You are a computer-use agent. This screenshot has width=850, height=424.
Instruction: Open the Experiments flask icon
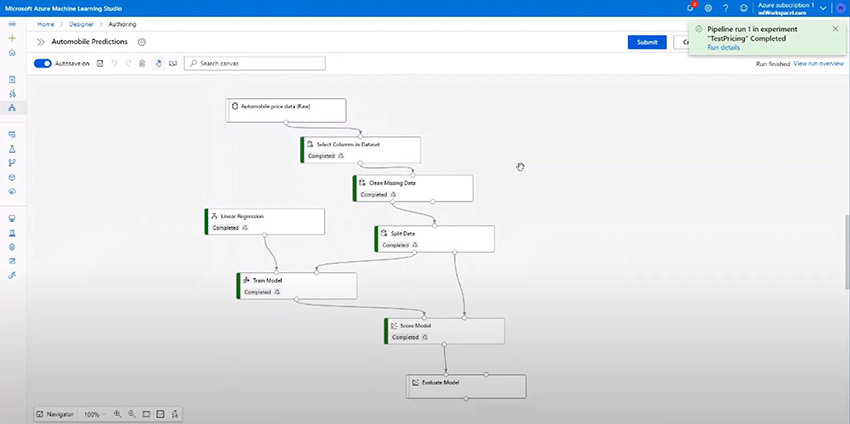12,149
